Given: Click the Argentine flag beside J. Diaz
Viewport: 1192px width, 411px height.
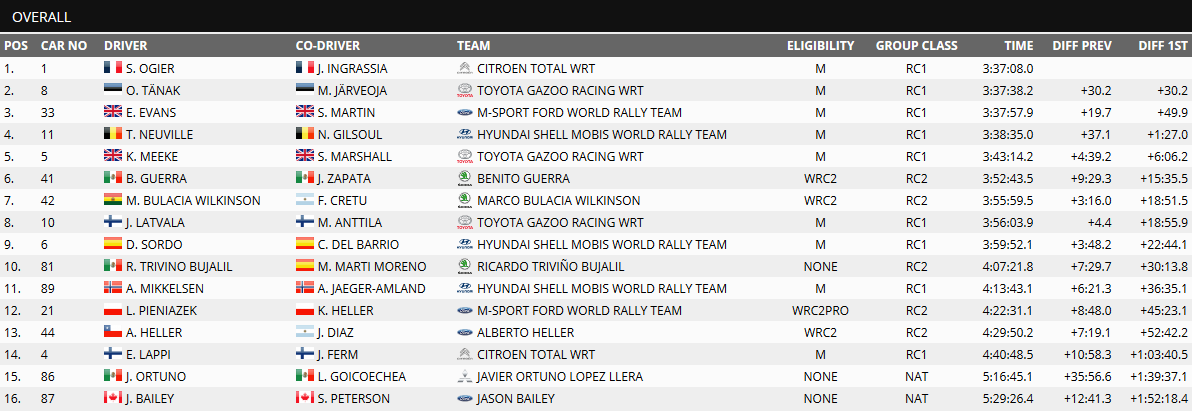Looking at the screenshot, I should 305,333.
